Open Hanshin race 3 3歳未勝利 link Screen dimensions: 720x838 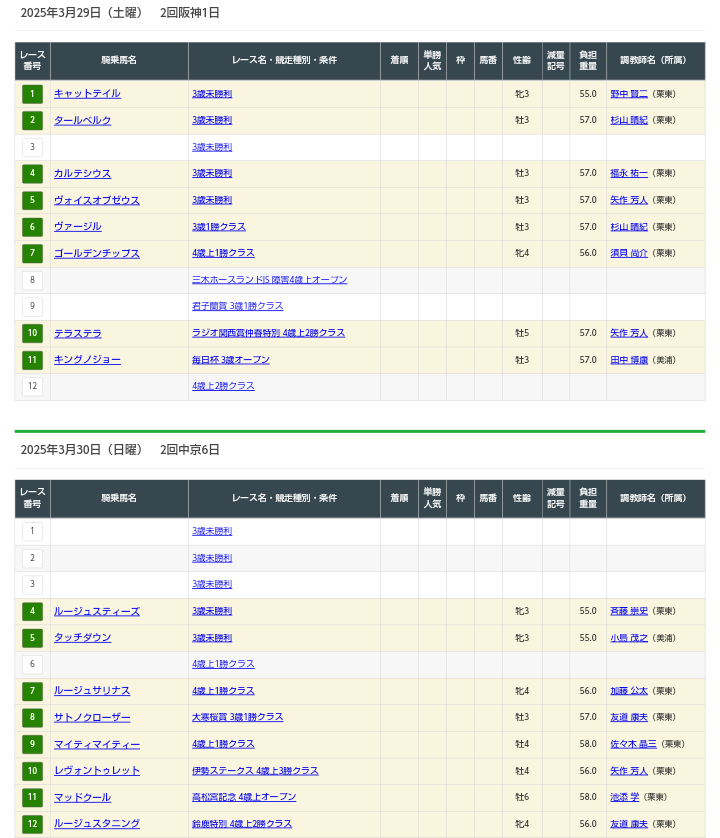click(x=212, y=147)
